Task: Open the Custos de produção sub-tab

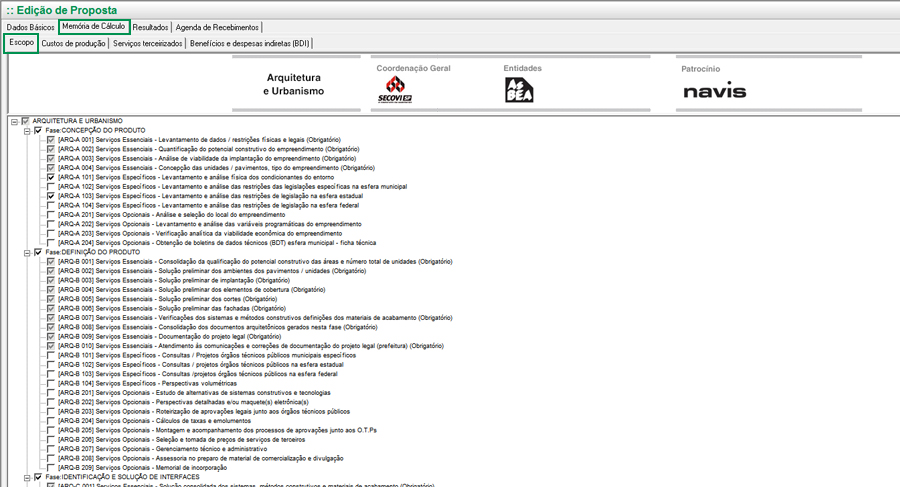Action: coord(73,44)
